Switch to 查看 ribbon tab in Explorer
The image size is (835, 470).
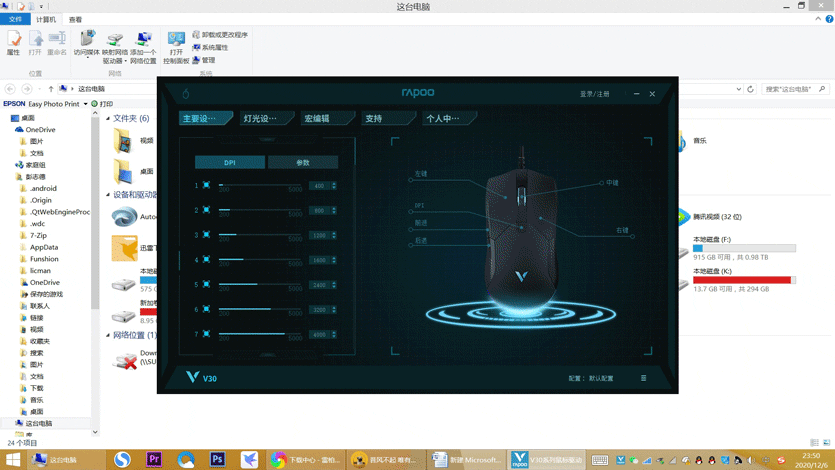[75, 20]
